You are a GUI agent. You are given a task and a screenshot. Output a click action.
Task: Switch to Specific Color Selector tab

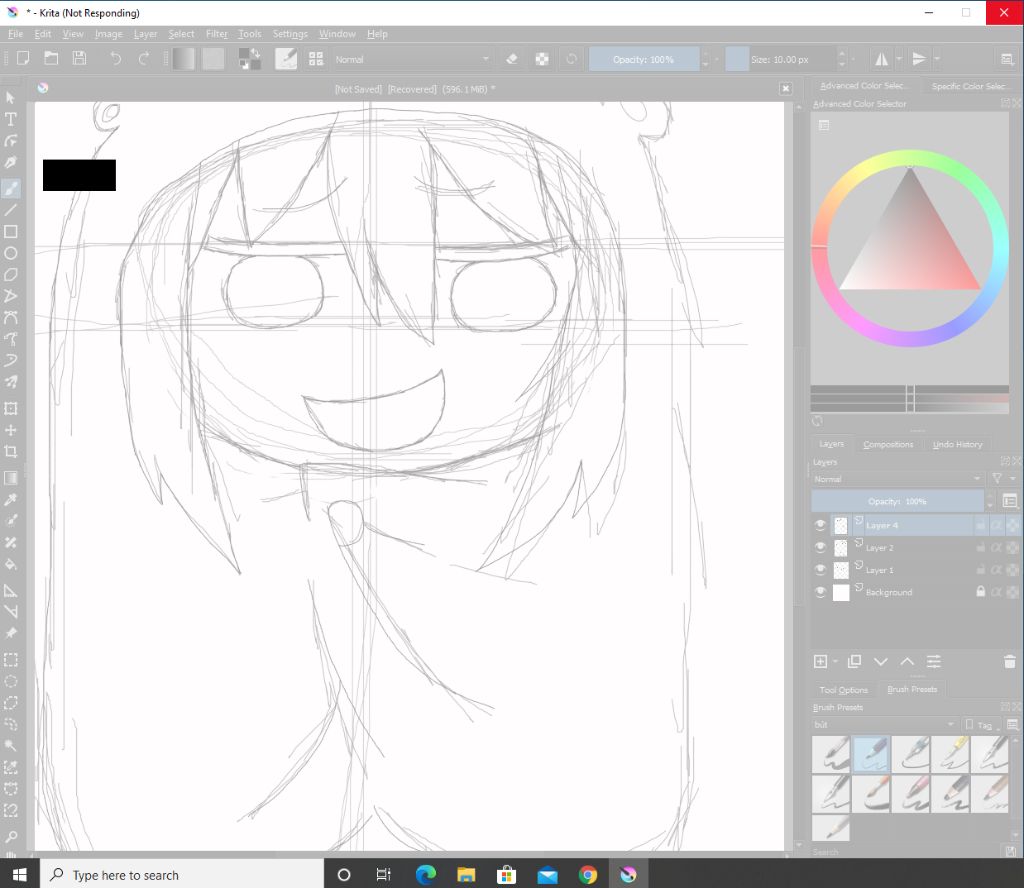tap(968, 86)
